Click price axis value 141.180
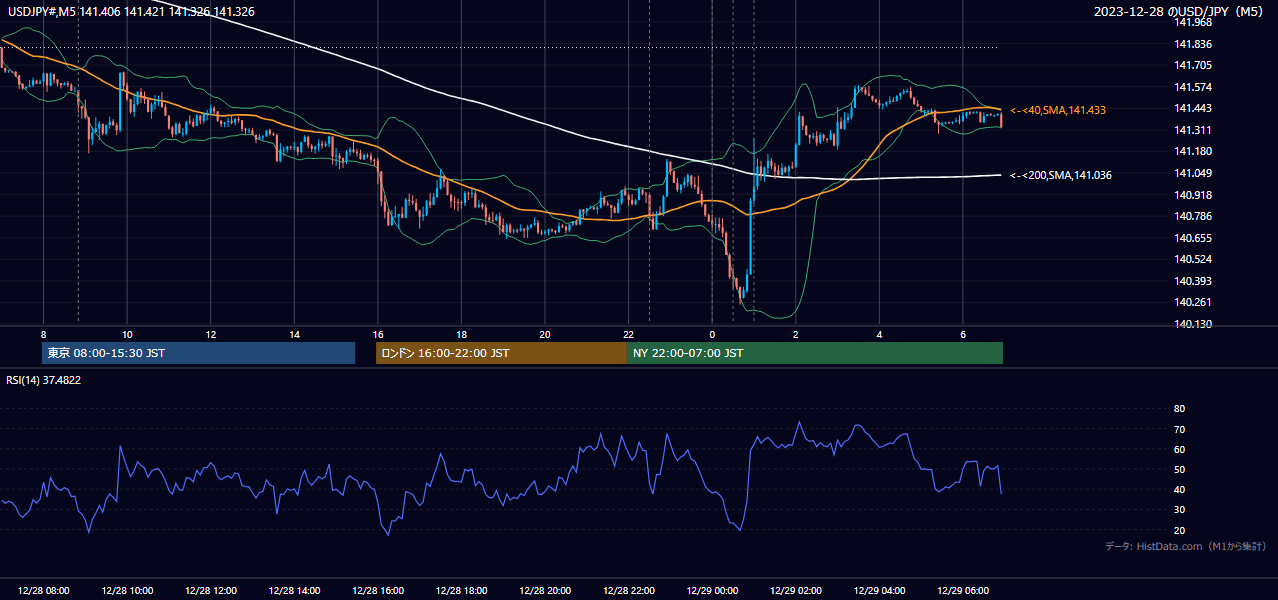 pyautogui.click(x=1193, y=151)
